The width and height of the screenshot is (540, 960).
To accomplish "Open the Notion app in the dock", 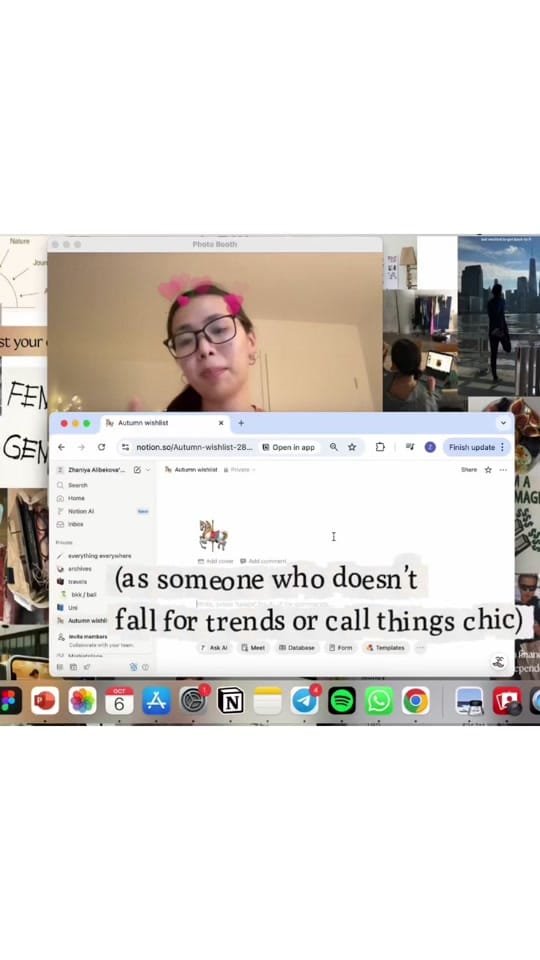I will click(x=231, y=701).
